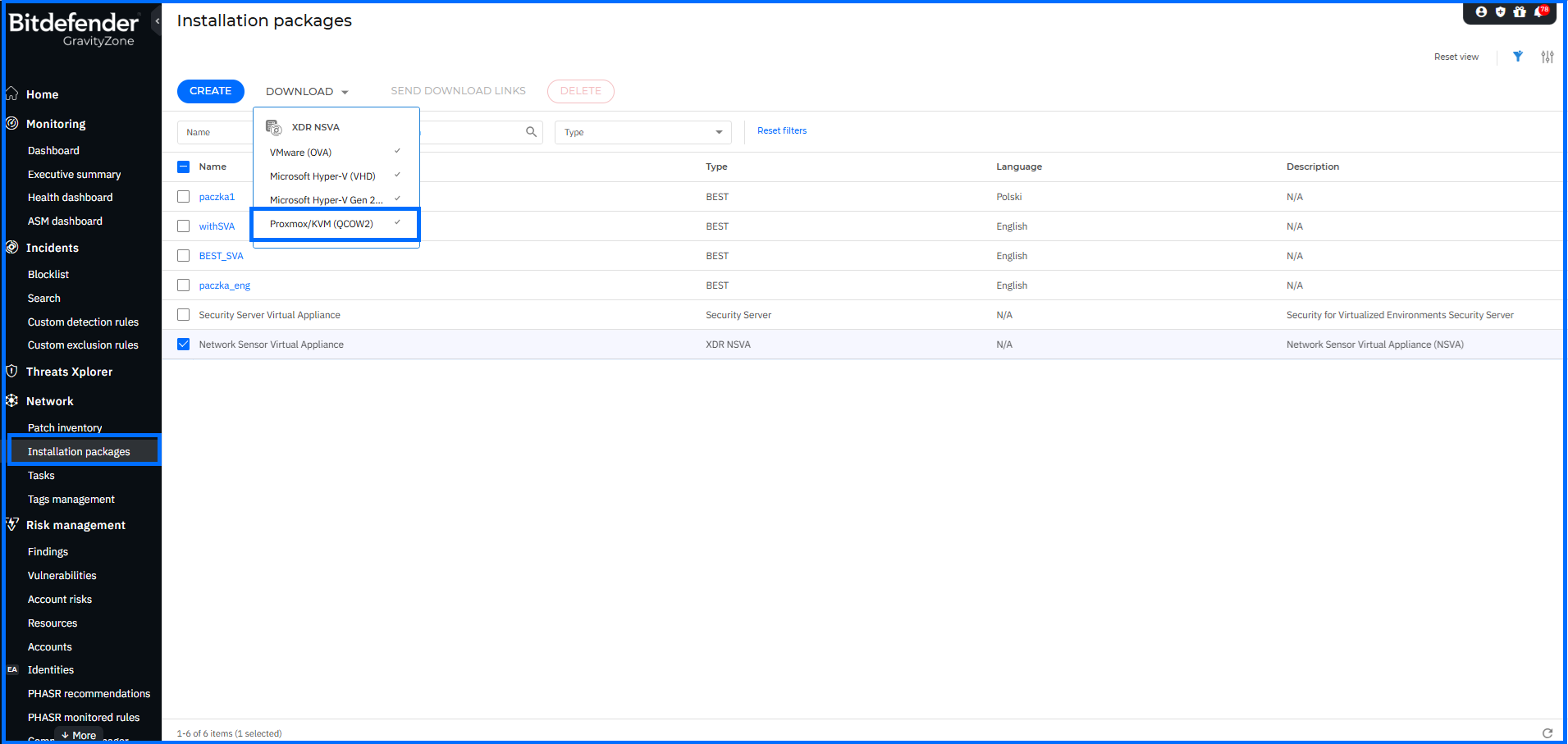Click the Home sidebar icon
This screenshot has height=744, width=1568.
click(12, 94)
